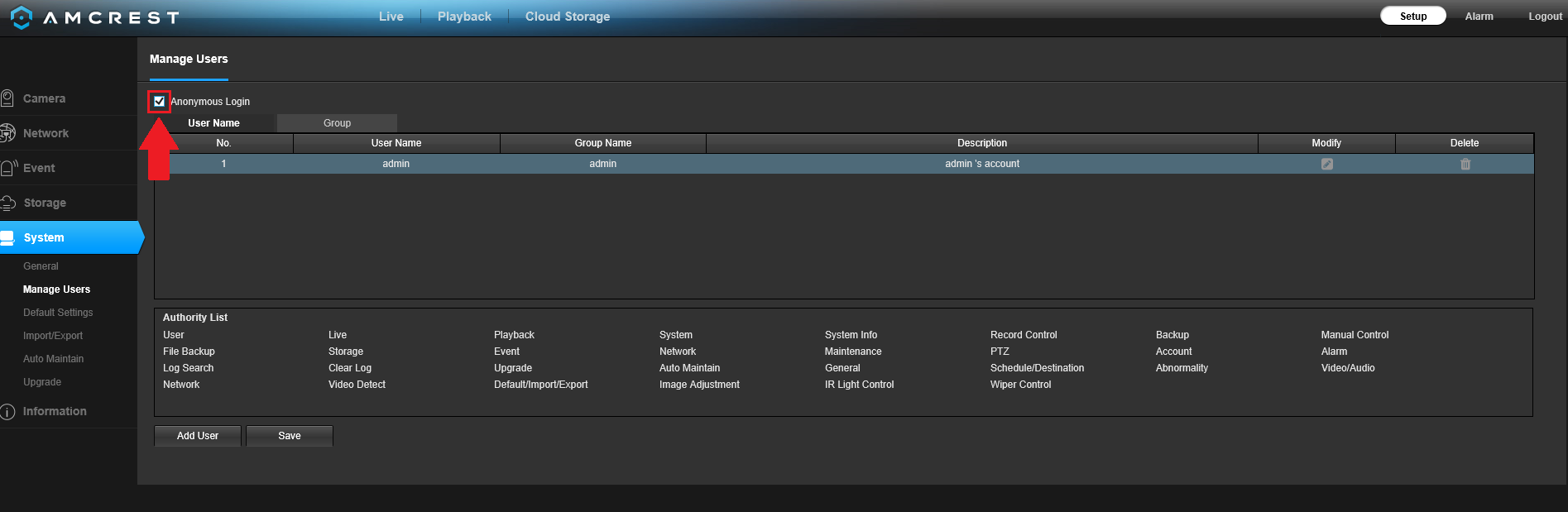This screenshot has width=1568, height=512.
Task: Log out using the Logout link
Action: [x=1545, y=17]
